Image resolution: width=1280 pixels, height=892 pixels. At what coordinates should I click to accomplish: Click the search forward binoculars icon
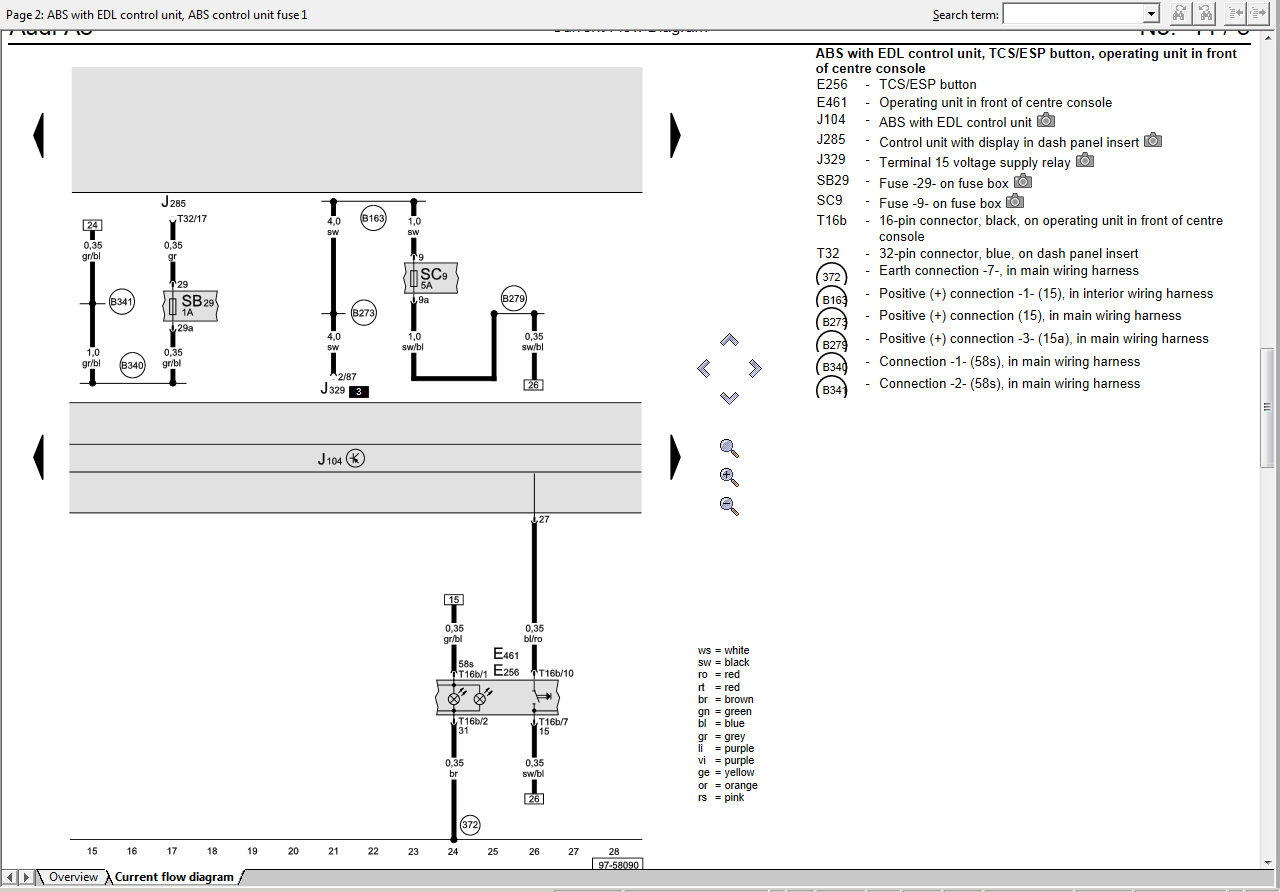pyautogui.click(x=1180, y=13)
